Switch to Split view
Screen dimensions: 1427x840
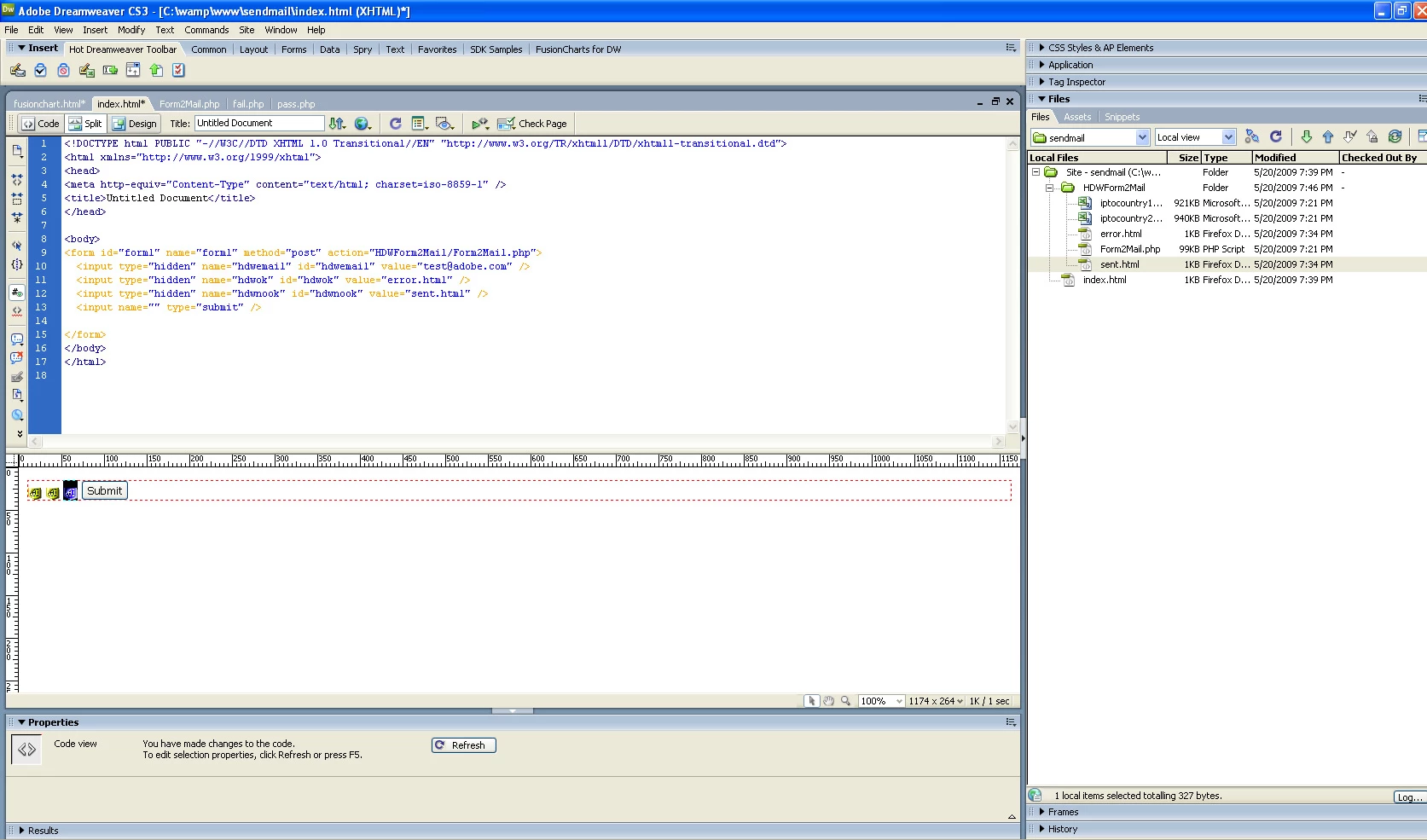point(85,124)
